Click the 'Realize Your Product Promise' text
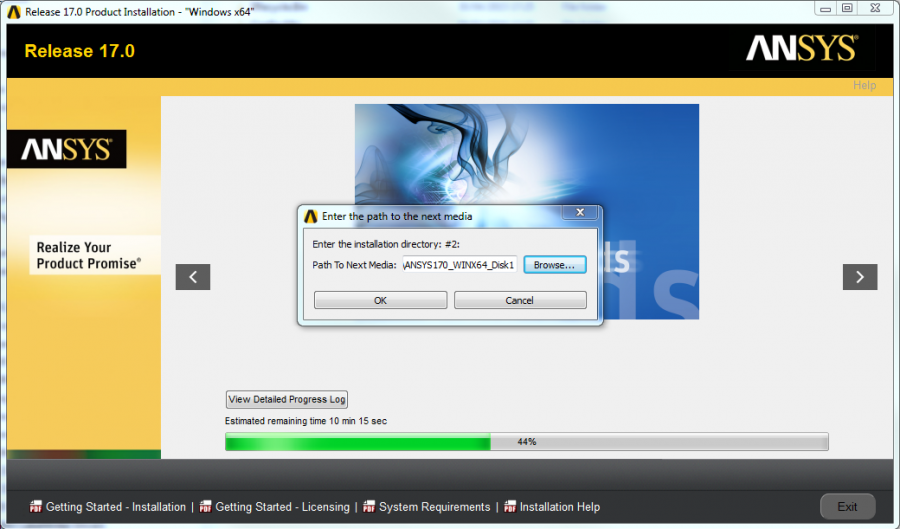This screenshot has width=900, height=529. pos(88,255)
